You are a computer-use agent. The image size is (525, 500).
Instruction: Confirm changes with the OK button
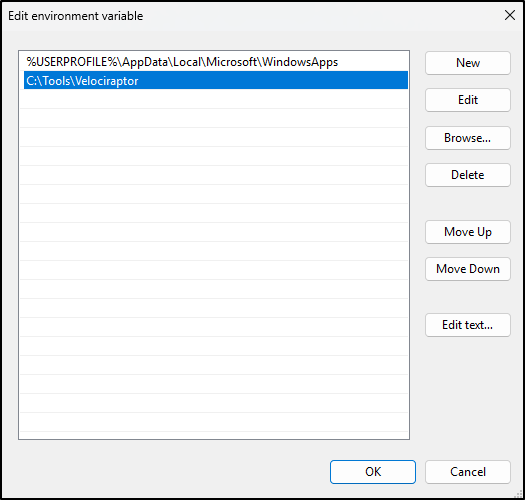[x=373, y=472]
